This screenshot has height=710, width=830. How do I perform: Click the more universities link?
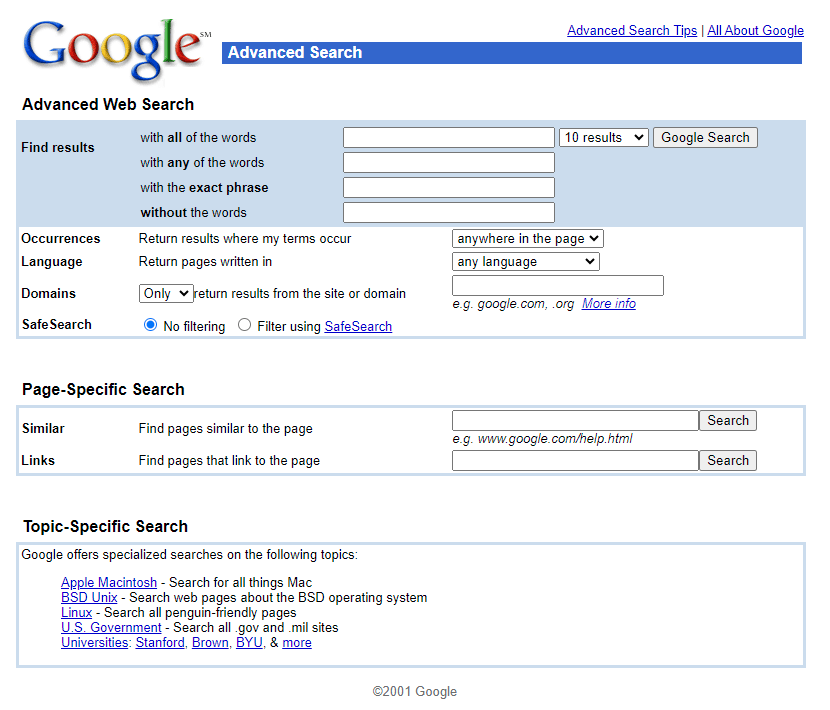click(x=297, y=643)
